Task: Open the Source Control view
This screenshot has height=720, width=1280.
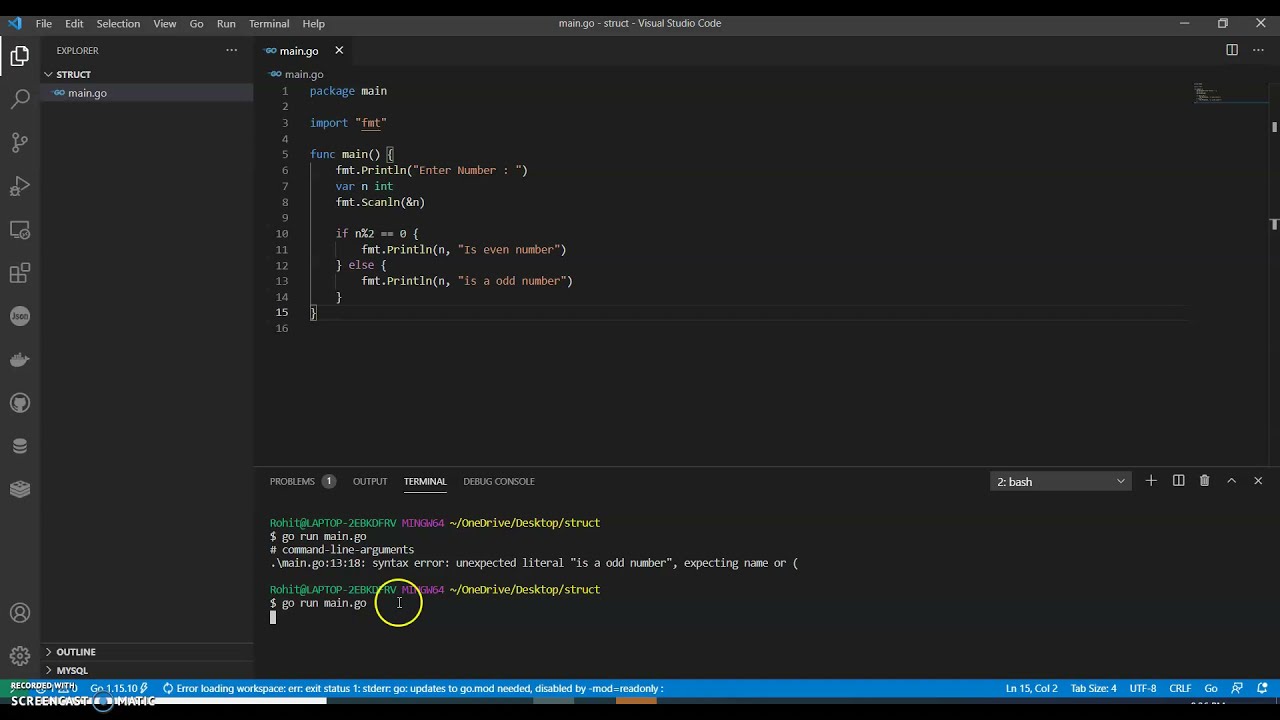Action: 20,143
